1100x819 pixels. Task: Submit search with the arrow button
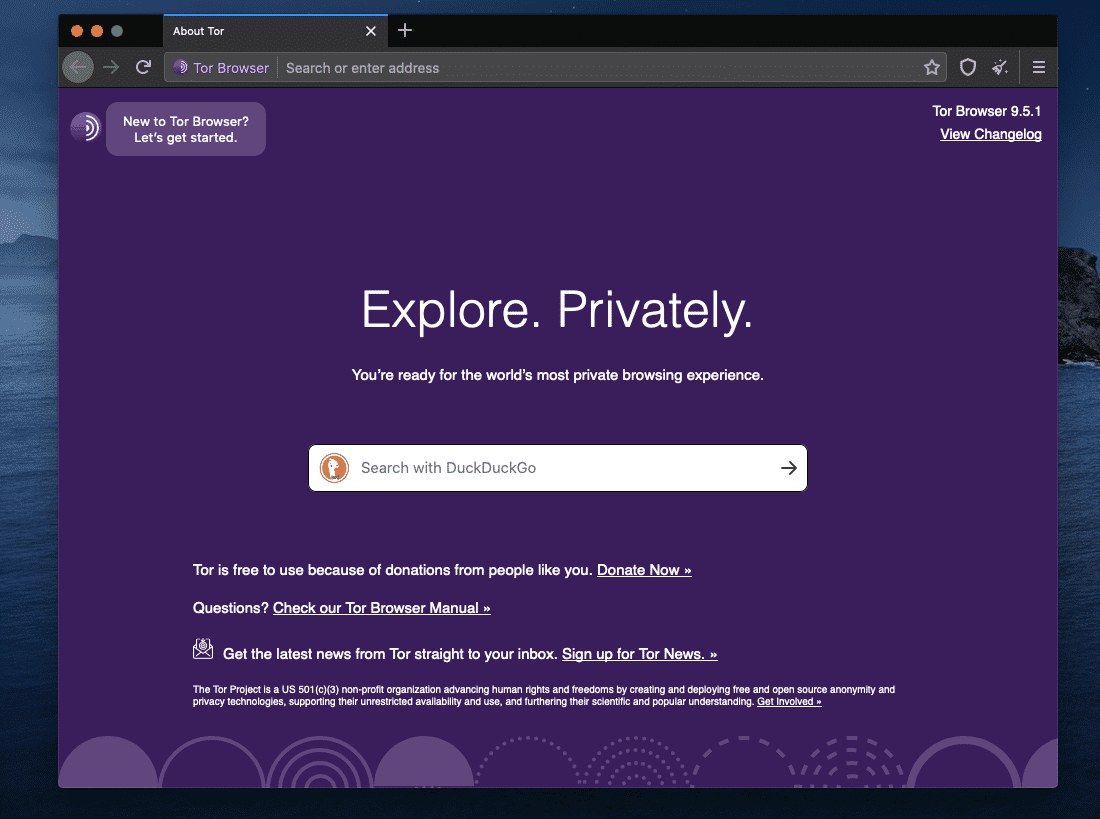pyautogui.click(x=788, y=468)
